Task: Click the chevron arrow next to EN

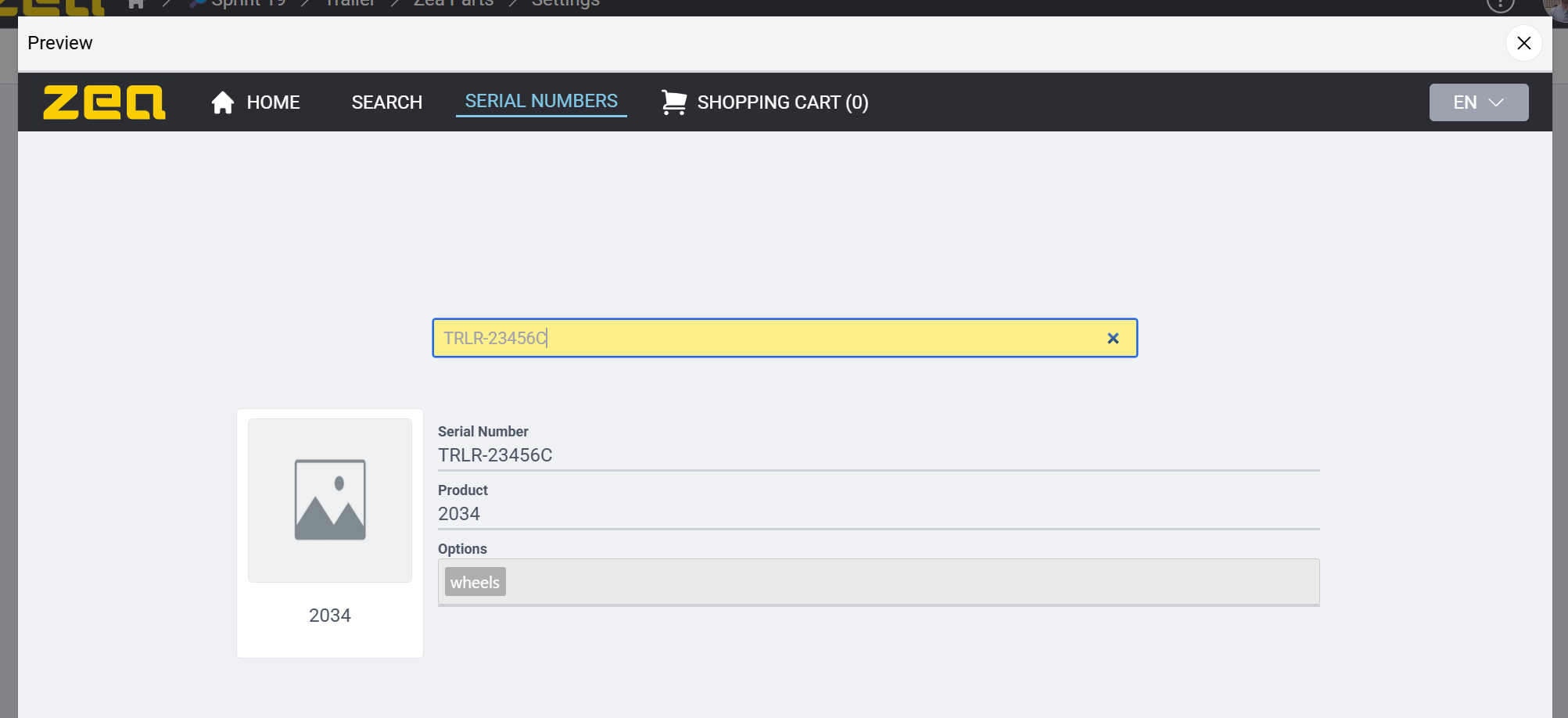Action: (1496, 102)
